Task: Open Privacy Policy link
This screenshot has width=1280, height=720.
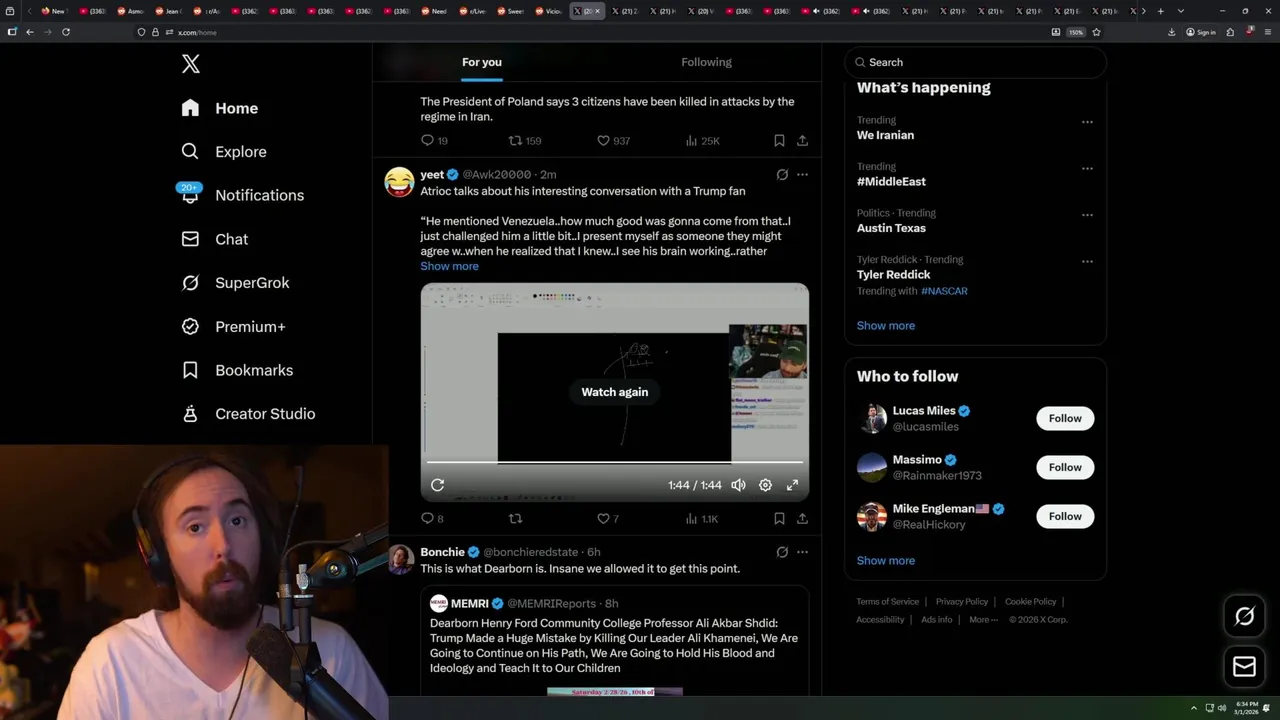Action: click(x=962, y=602)
